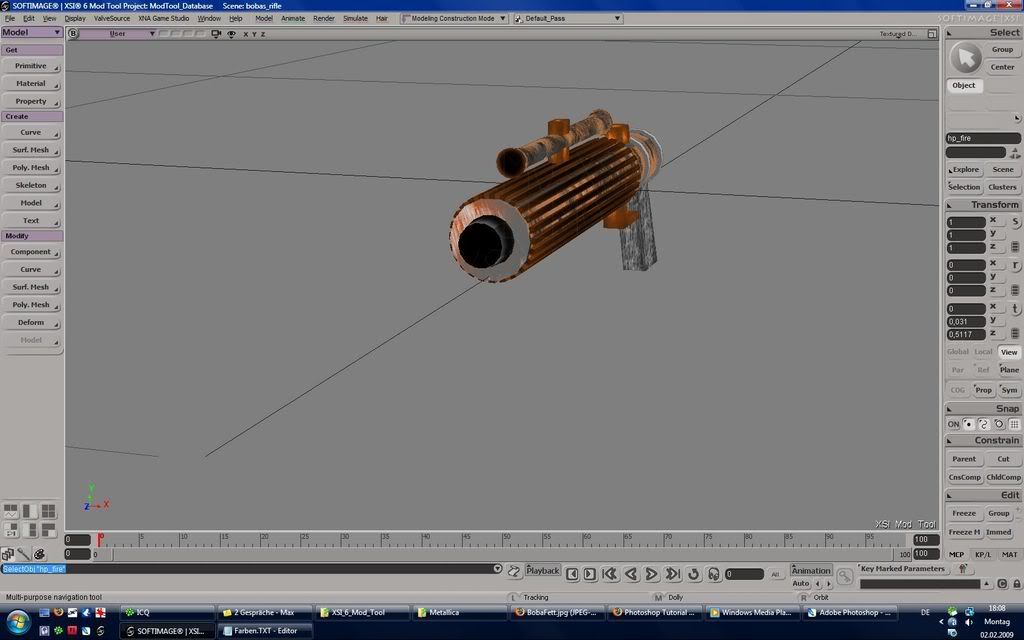Open the XNA Game Studio menu
Image resolution: width=1024 pixels, height=640 pixels.
[163, 18]
